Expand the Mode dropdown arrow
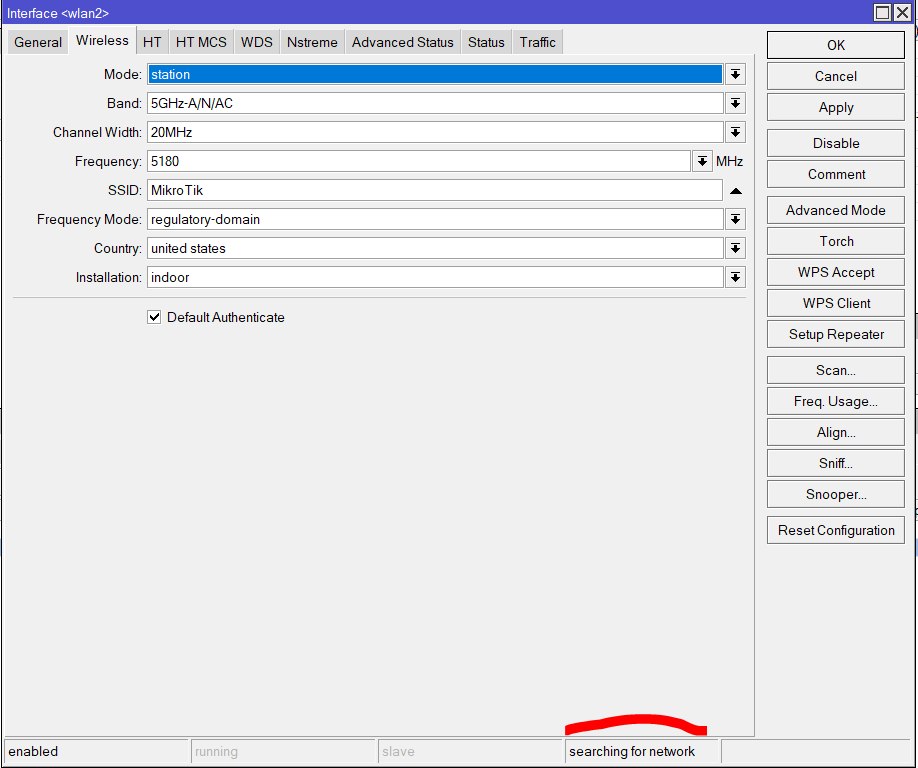The image size is (918, 768). tap(735, 74)
